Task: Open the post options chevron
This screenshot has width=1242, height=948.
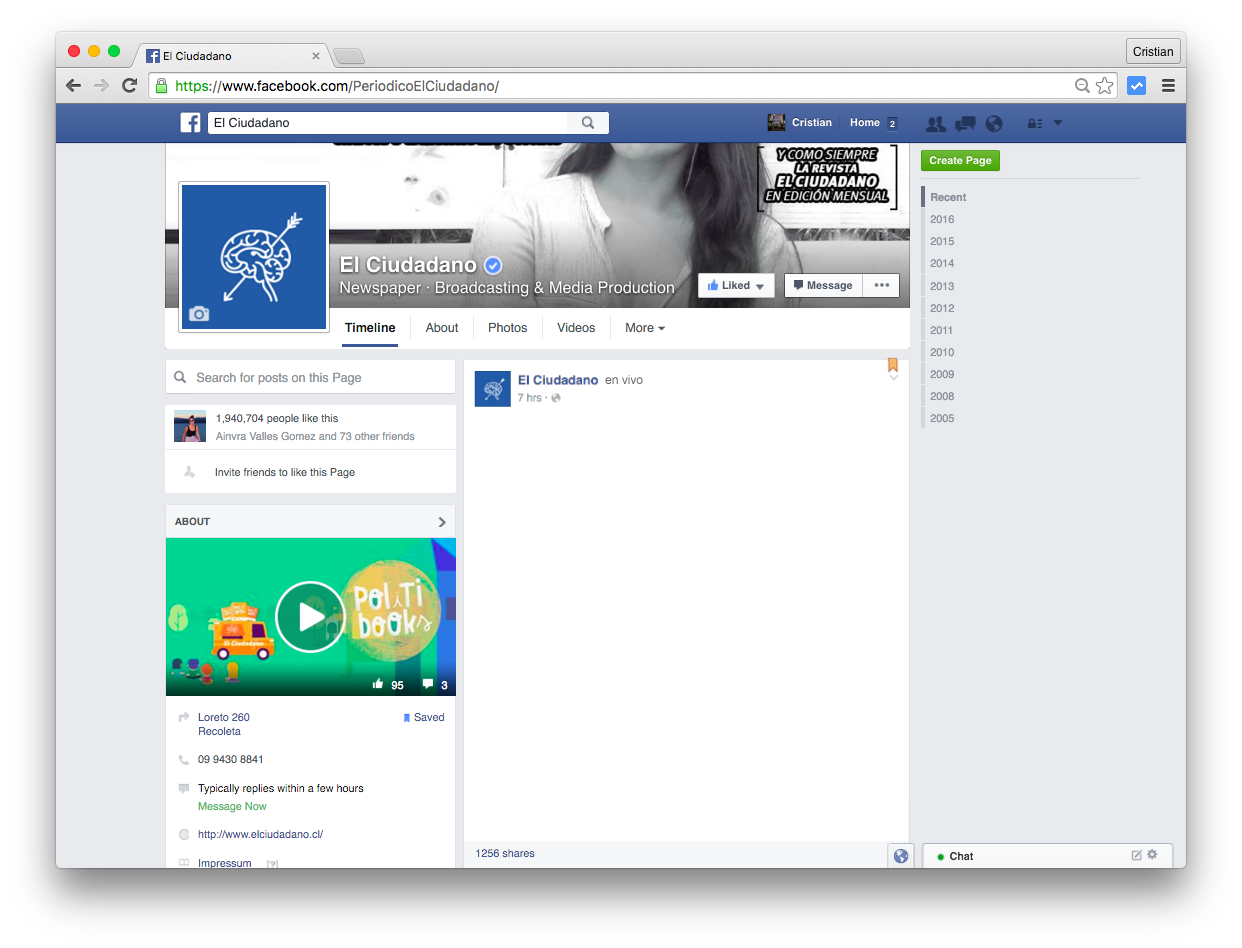Action: [893, 378]
